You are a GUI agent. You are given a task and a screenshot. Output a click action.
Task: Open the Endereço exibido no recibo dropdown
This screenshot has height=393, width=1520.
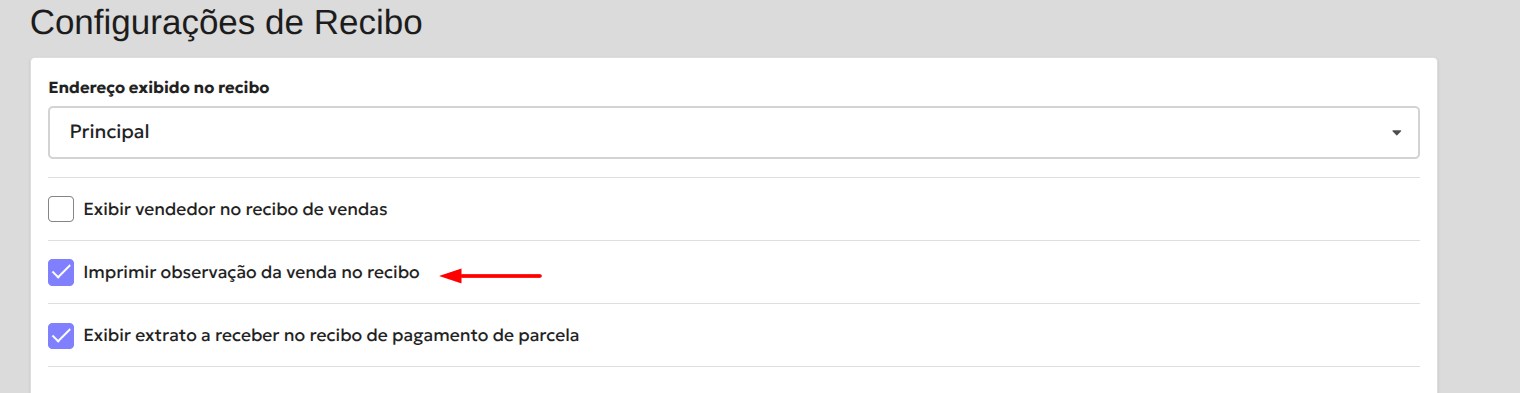pos(734,132)
